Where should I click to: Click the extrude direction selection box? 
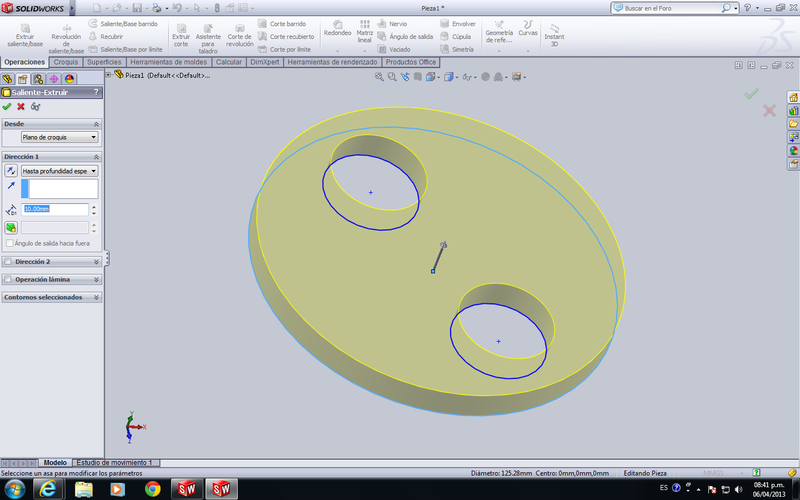pyautogui.click(x=60, y=188)
